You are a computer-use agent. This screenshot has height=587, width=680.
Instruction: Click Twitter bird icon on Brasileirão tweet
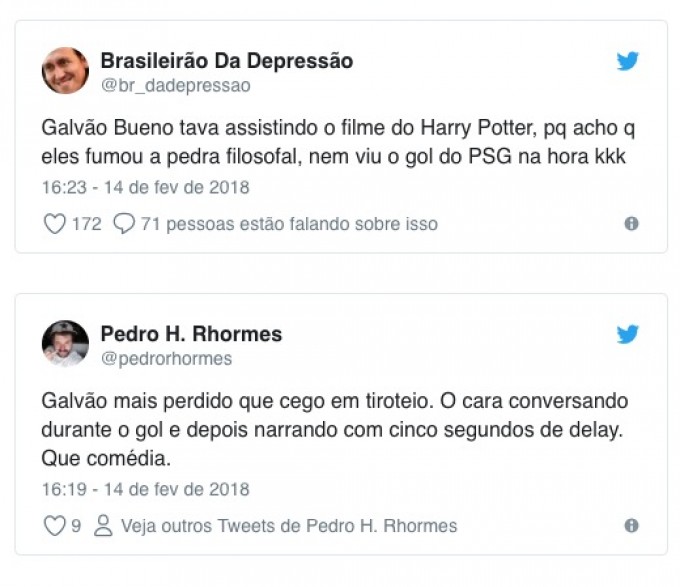(x=627, y=61)
